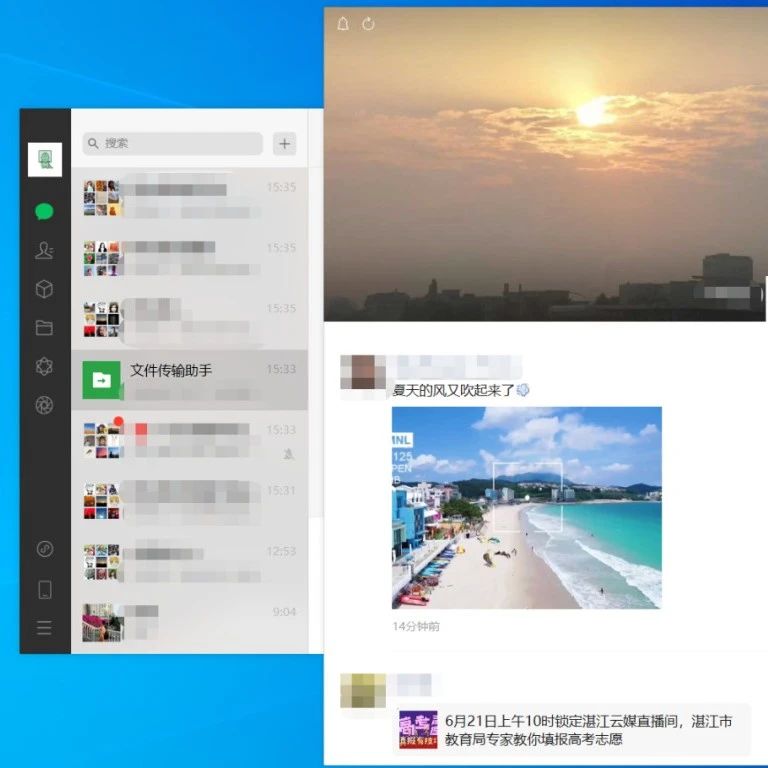Click the notification bell icon in Moments
This screenshot has height=768, width=768.
tap(343, 24)
